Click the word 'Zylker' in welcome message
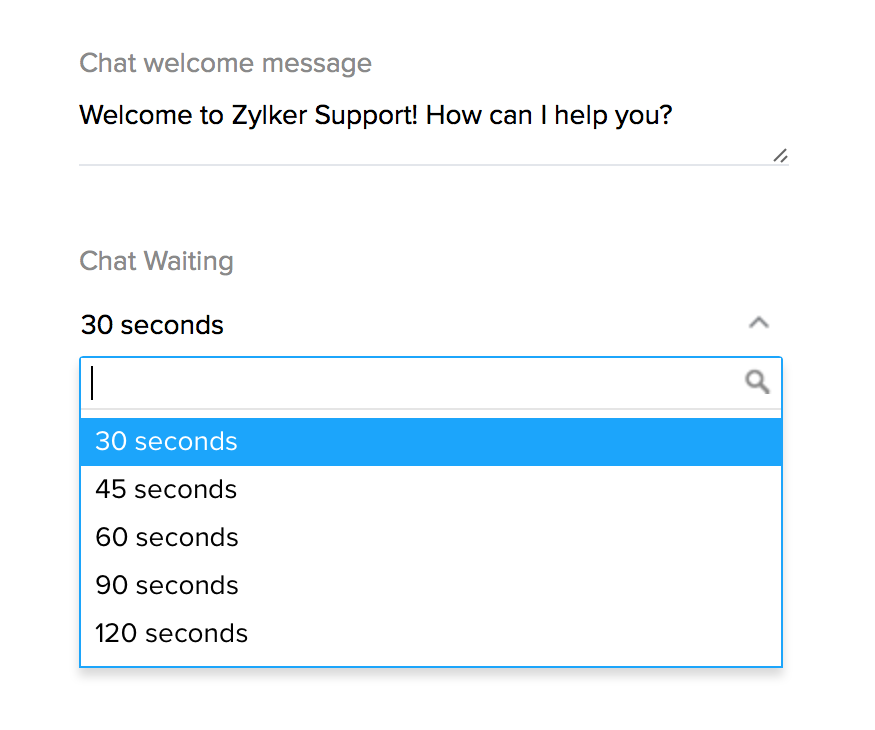 click(x=268, y=115)
